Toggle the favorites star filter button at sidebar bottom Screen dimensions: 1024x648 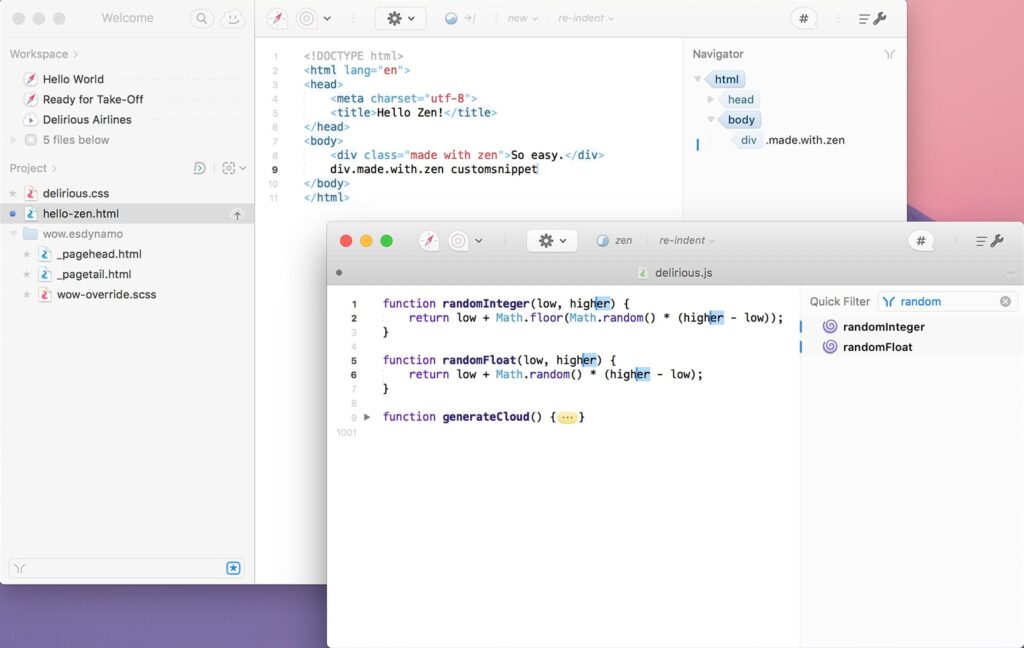tap(233, 568)
